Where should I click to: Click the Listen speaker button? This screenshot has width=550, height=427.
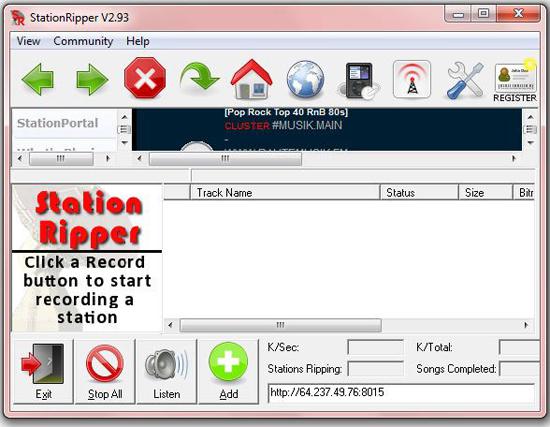pos(167,372)
